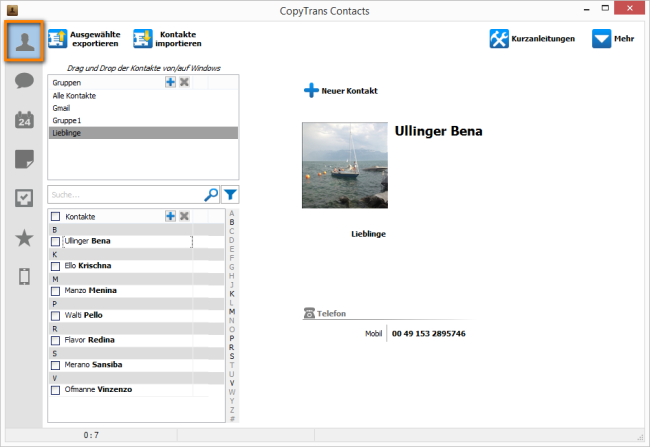The width and height of the screenshot is (650, 447).
Task: Add a contact with Kontakte plus icon
Action: (x=170, y=216)
